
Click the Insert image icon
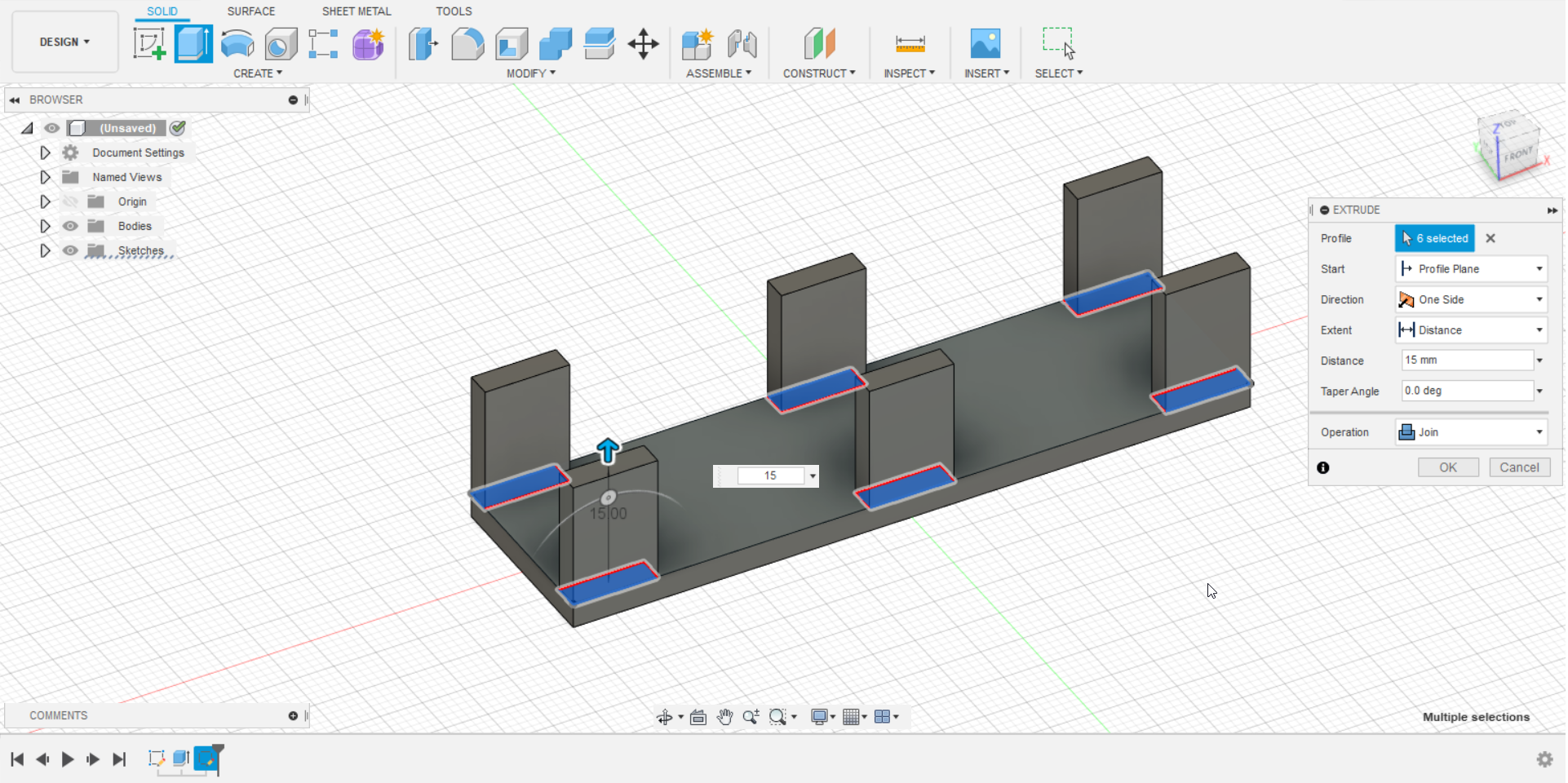pyautogui.click(x=985, y=44)
